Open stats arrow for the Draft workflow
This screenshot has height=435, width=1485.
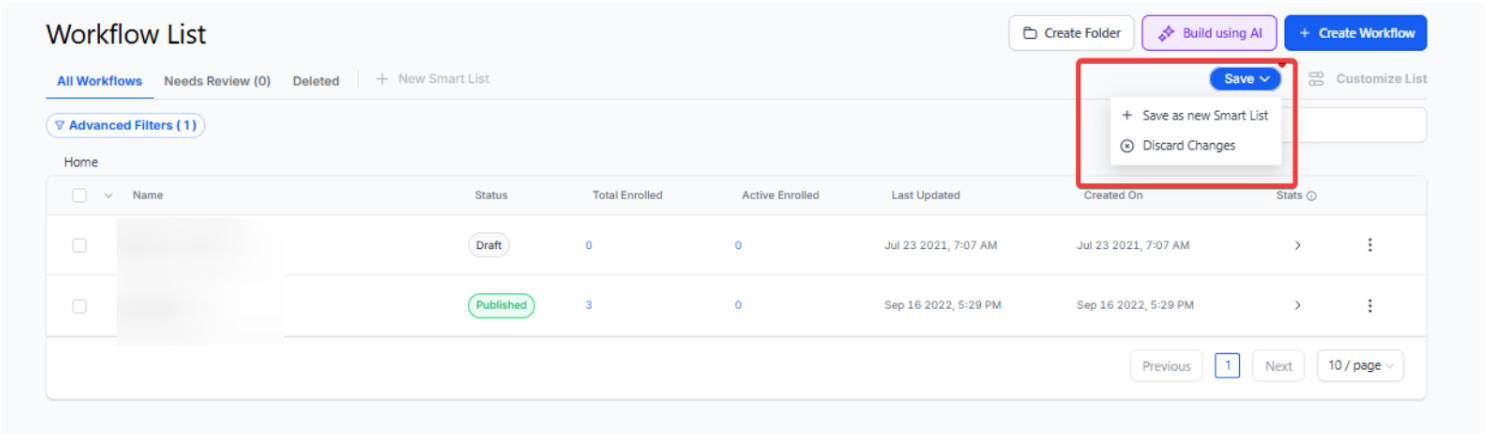coord(1297,245)
